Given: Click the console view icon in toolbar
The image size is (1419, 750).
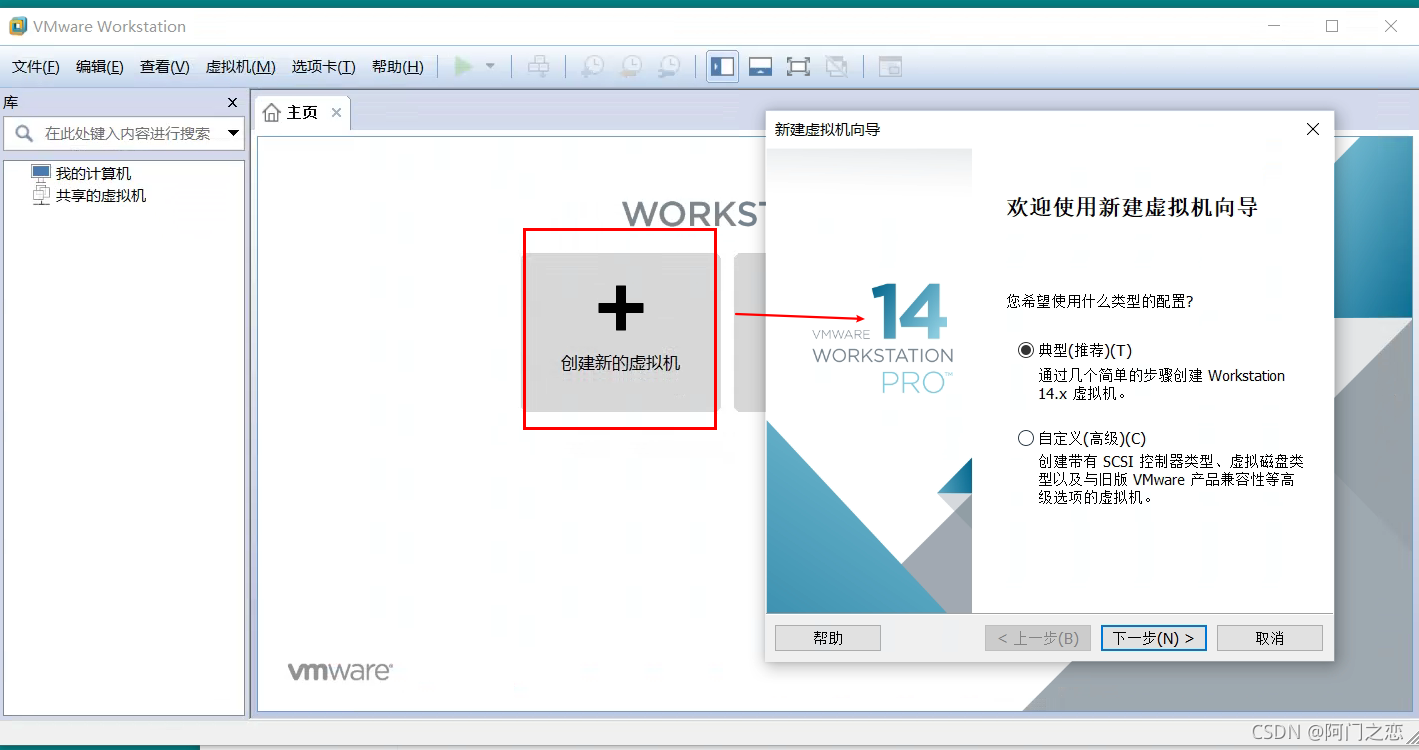Looking at the screenshot, I should tap(890, 67).
